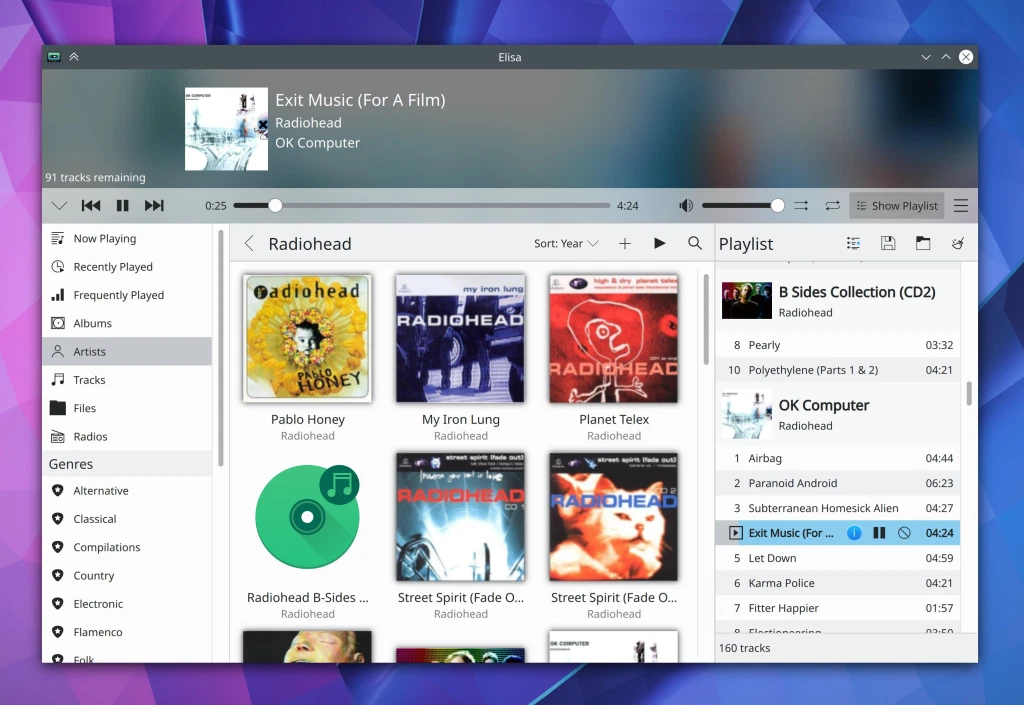The width and height of the screenshot is (1024, 705).
Task: Switch to the Albums view
Action: click(127, 323)
